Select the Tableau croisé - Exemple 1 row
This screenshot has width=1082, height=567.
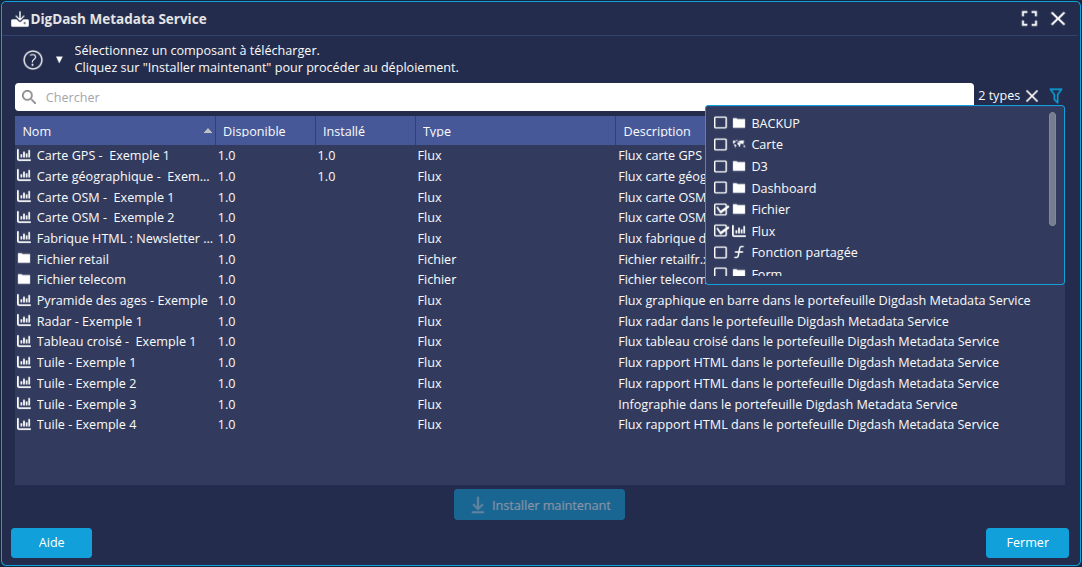(x=116, y=342)
